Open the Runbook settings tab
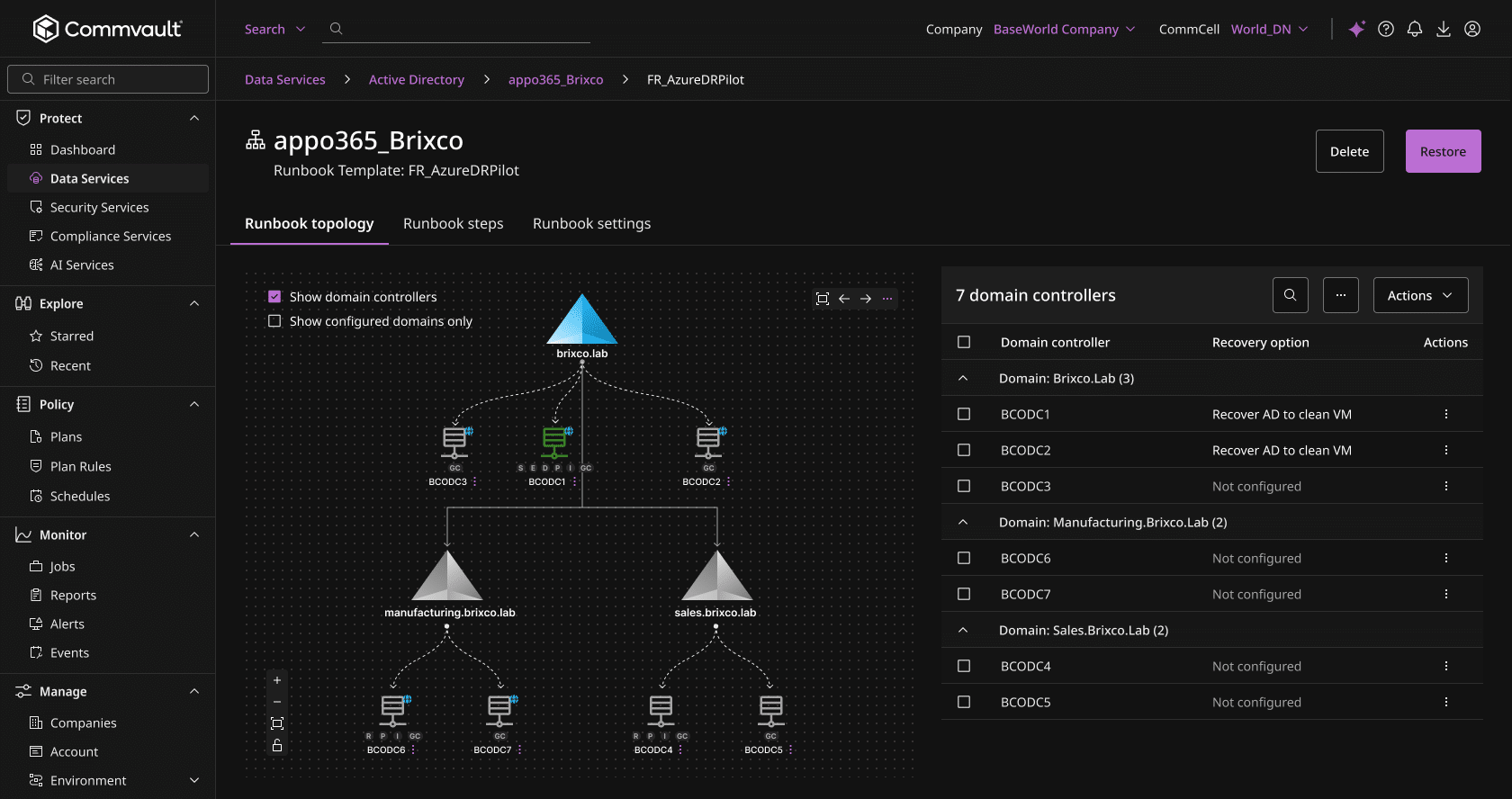The height and width of the screenshot is (799, 1512). coord(591,223)
